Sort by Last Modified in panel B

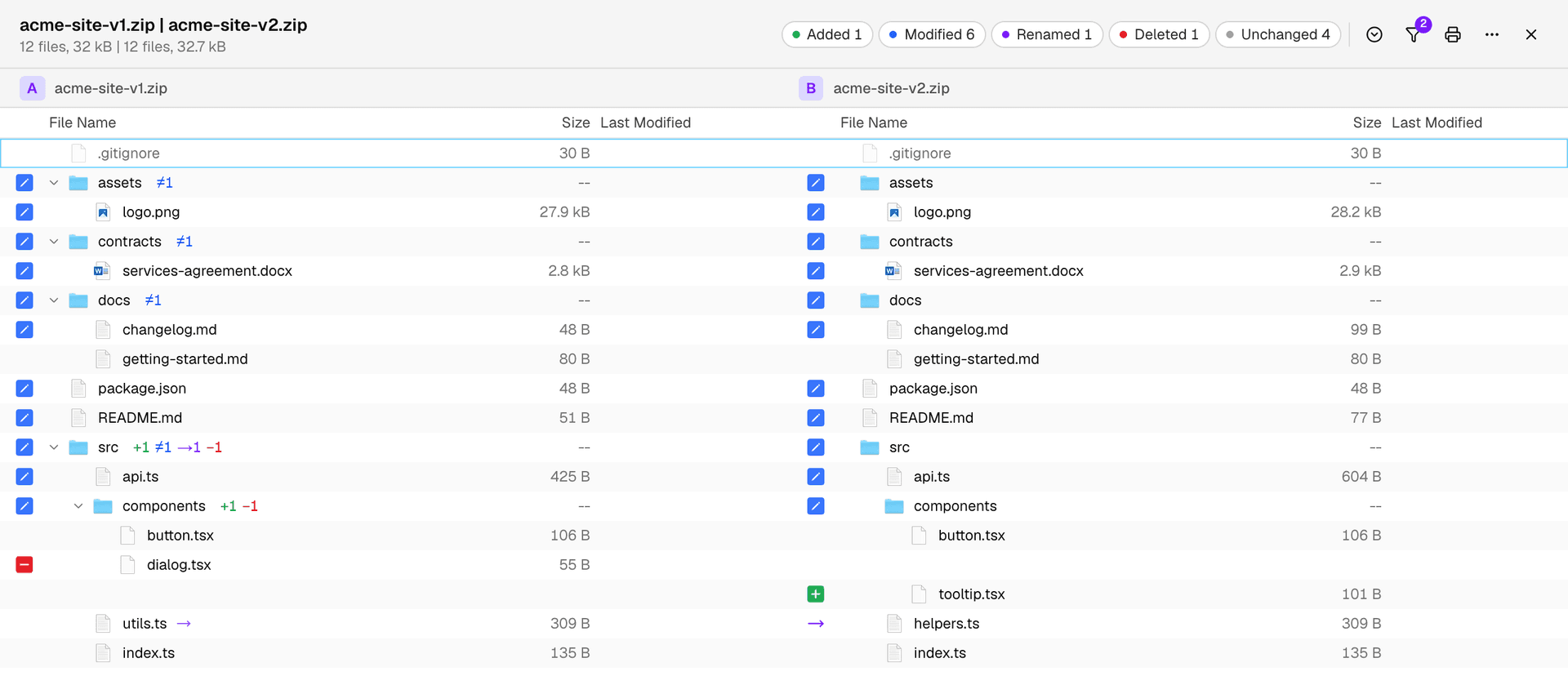[x=1437, y=122]
